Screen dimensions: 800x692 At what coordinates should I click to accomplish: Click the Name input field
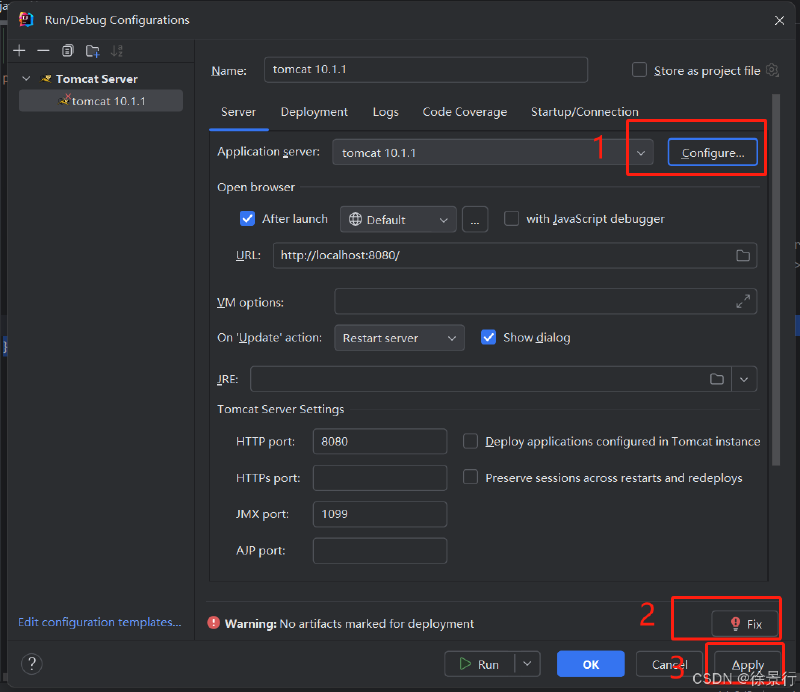point(426,69)
